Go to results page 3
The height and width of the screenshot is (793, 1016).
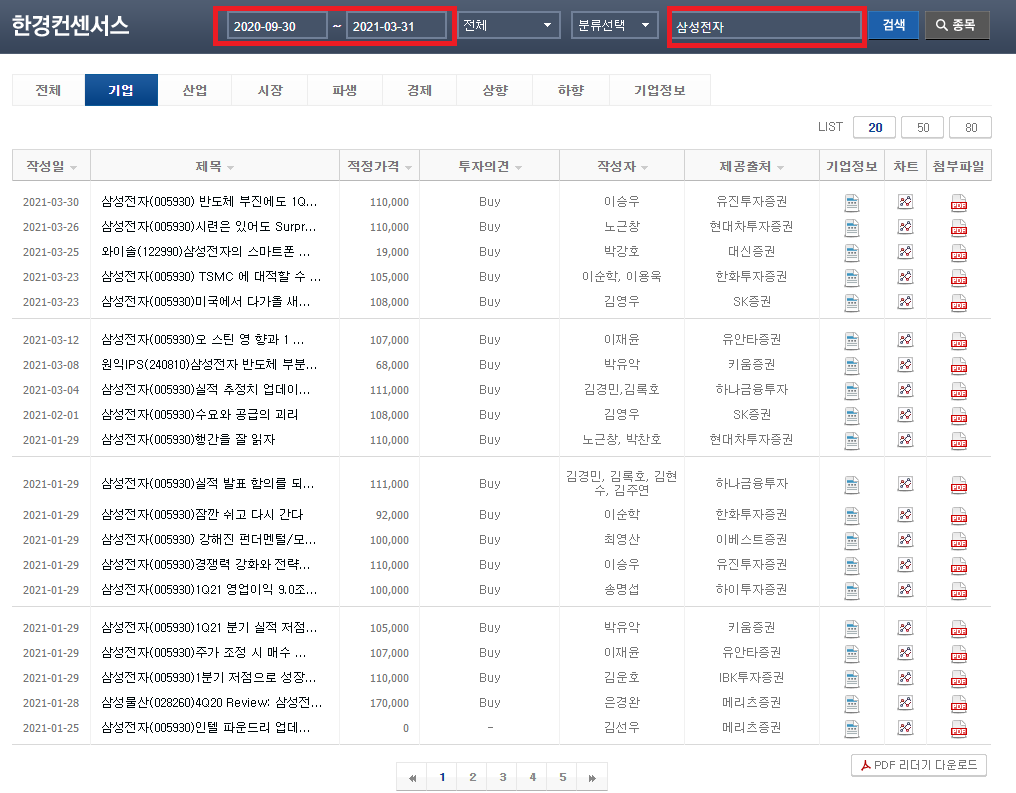coord(502,777)
